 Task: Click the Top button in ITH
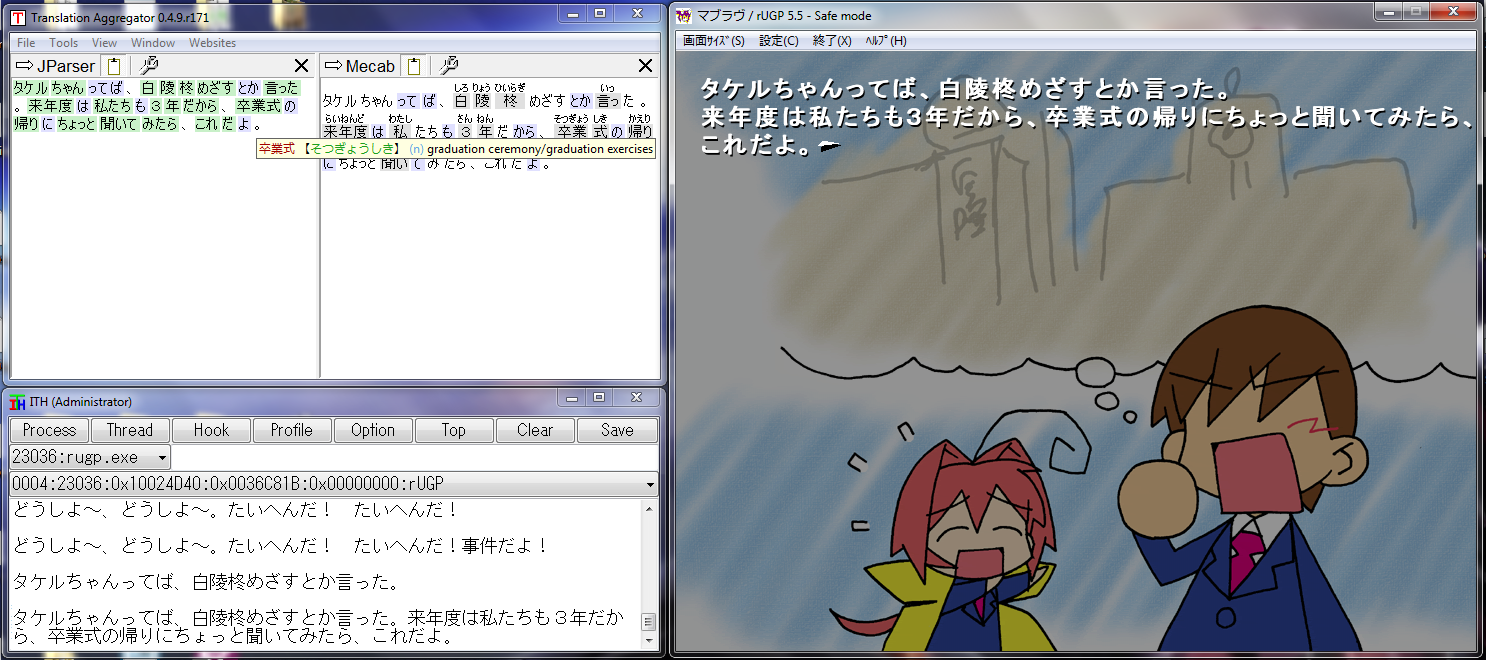coord(454,430)
